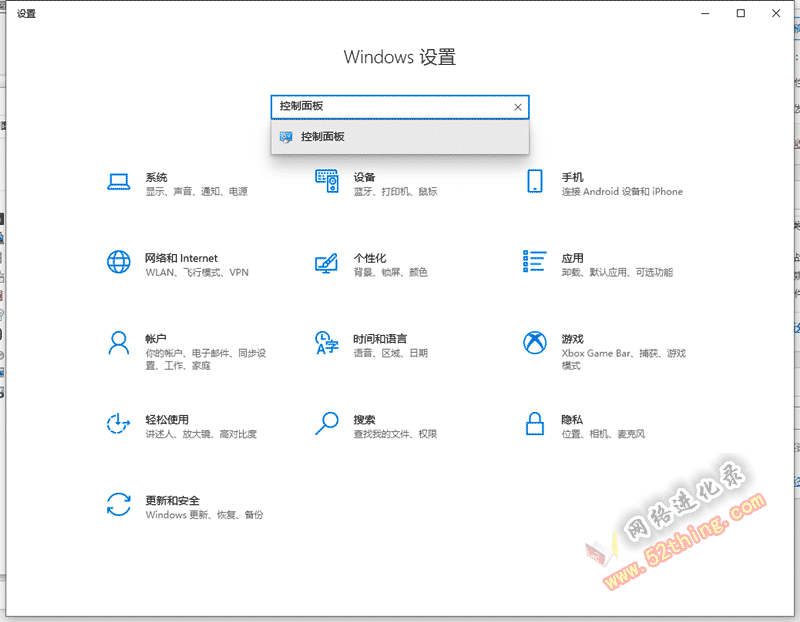
Task: Open 轻松使用 settings title
Action: click(167, 419)
